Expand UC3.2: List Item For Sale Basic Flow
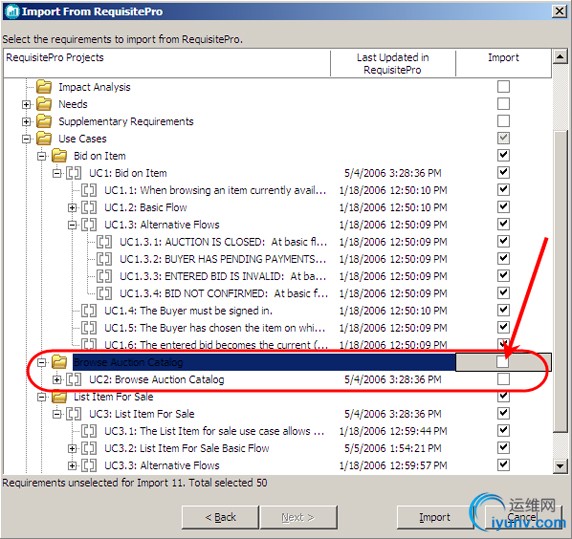 point(72,448)
